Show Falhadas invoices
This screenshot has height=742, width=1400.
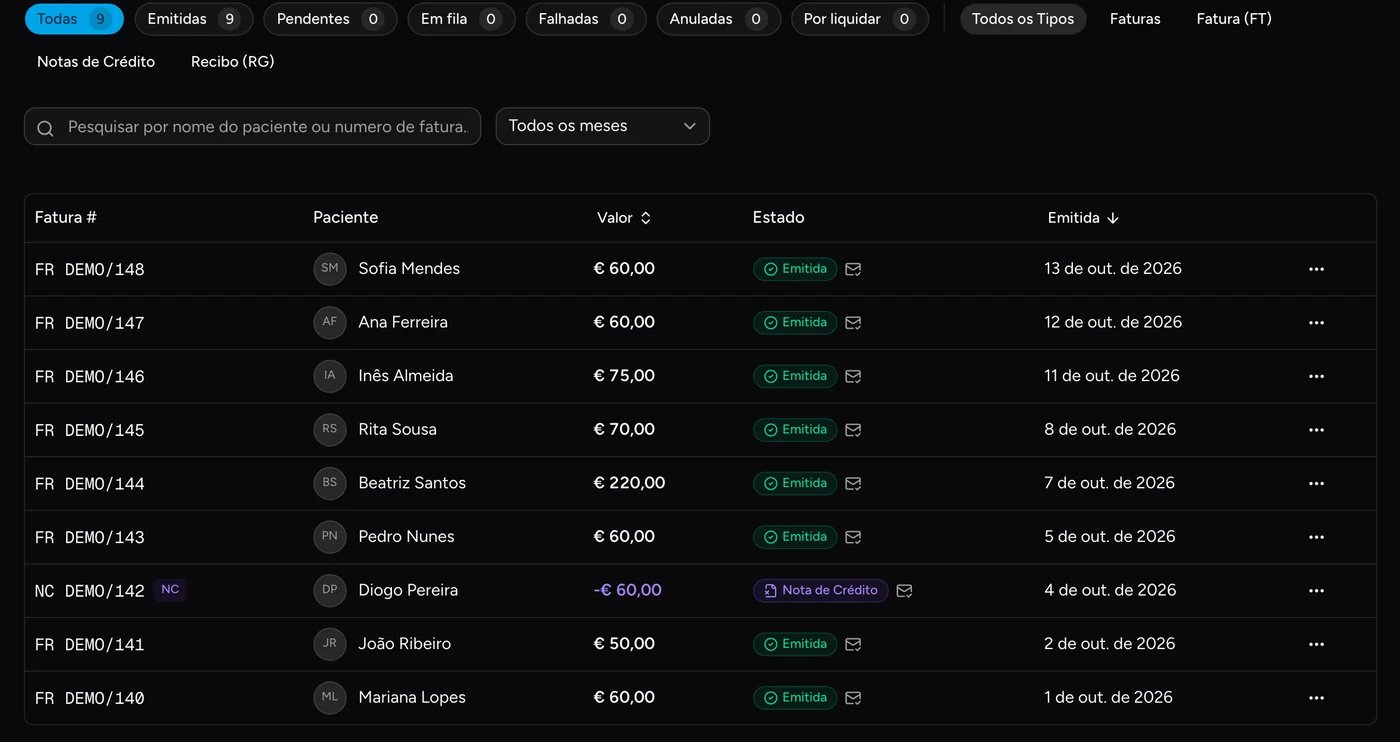click(586, 19)
